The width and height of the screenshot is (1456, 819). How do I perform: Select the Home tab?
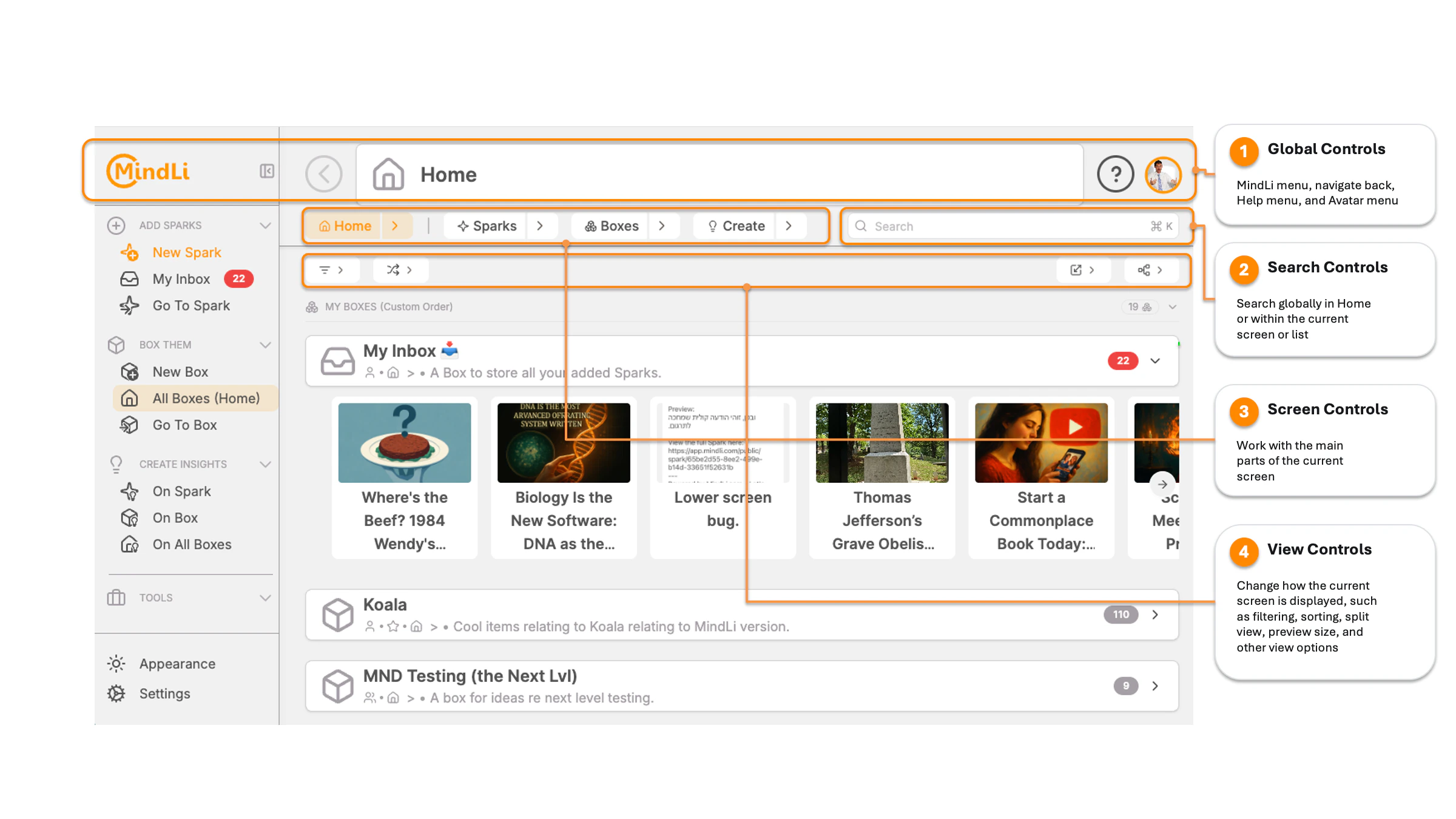point(345,226)
